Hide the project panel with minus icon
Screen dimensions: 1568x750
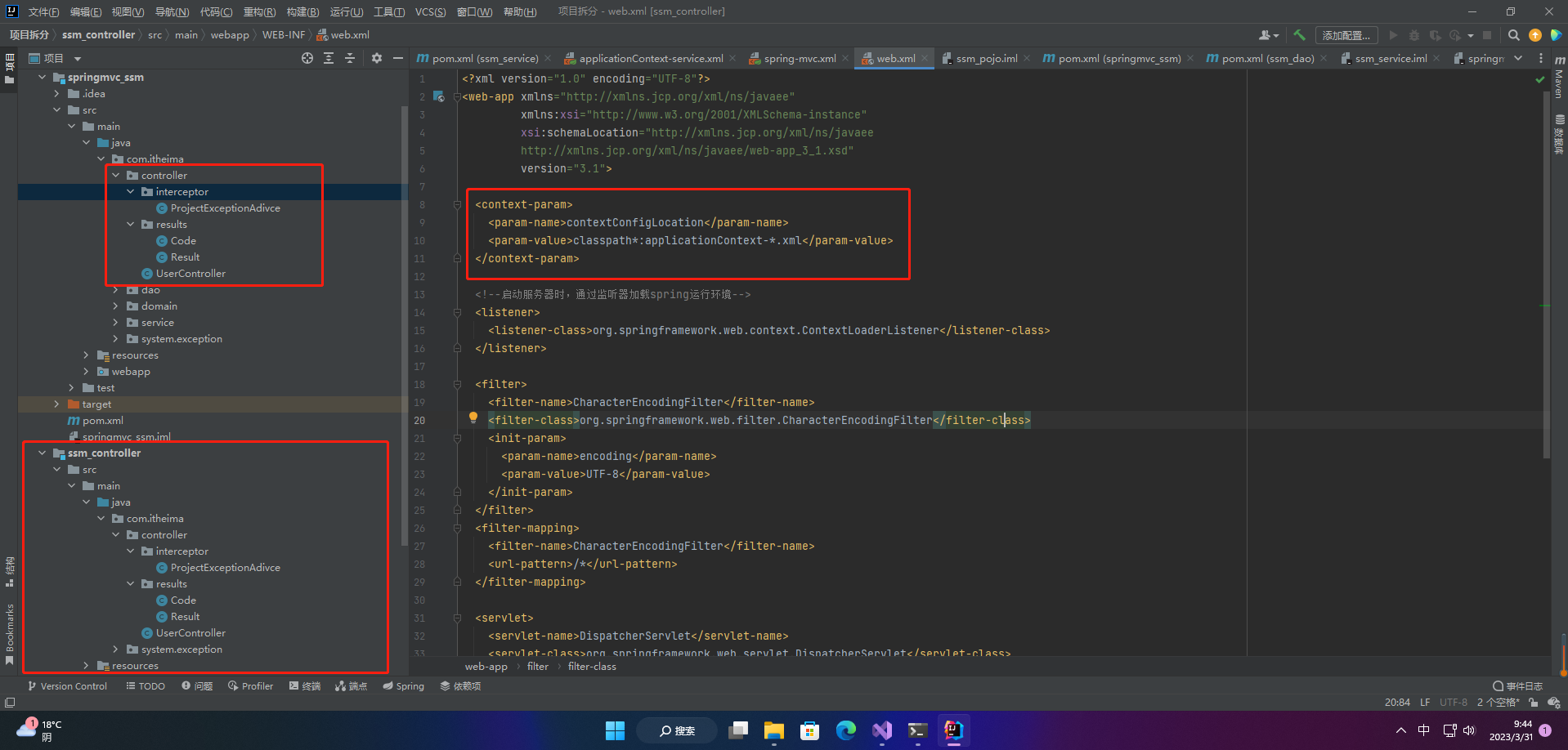[398, 58]
